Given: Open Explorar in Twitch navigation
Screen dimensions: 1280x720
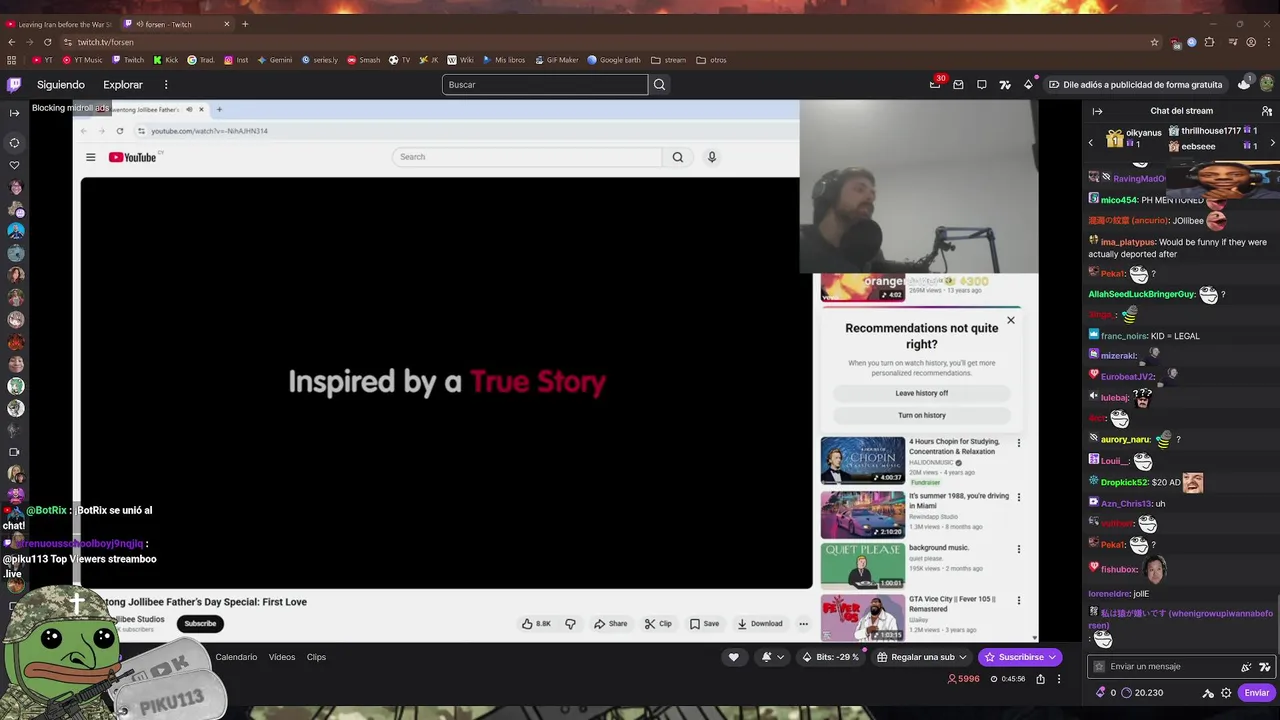Looking at the screenshot, I should click(123, 85).
